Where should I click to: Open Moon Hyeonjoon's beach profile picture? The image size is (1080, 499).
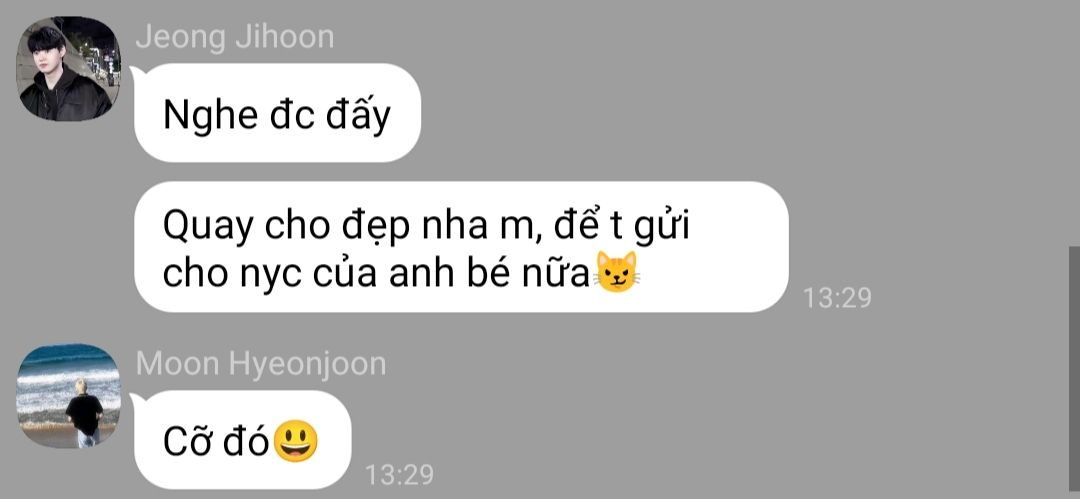[69, 396]
